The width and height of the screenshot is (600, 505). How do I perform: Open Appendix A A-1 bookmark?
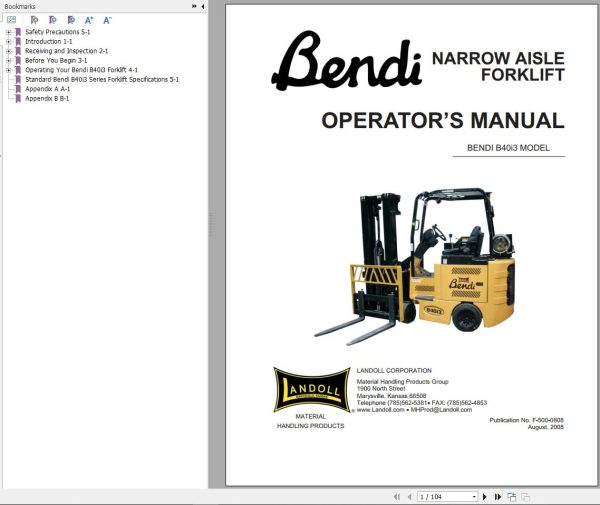[x=47, y=89]
